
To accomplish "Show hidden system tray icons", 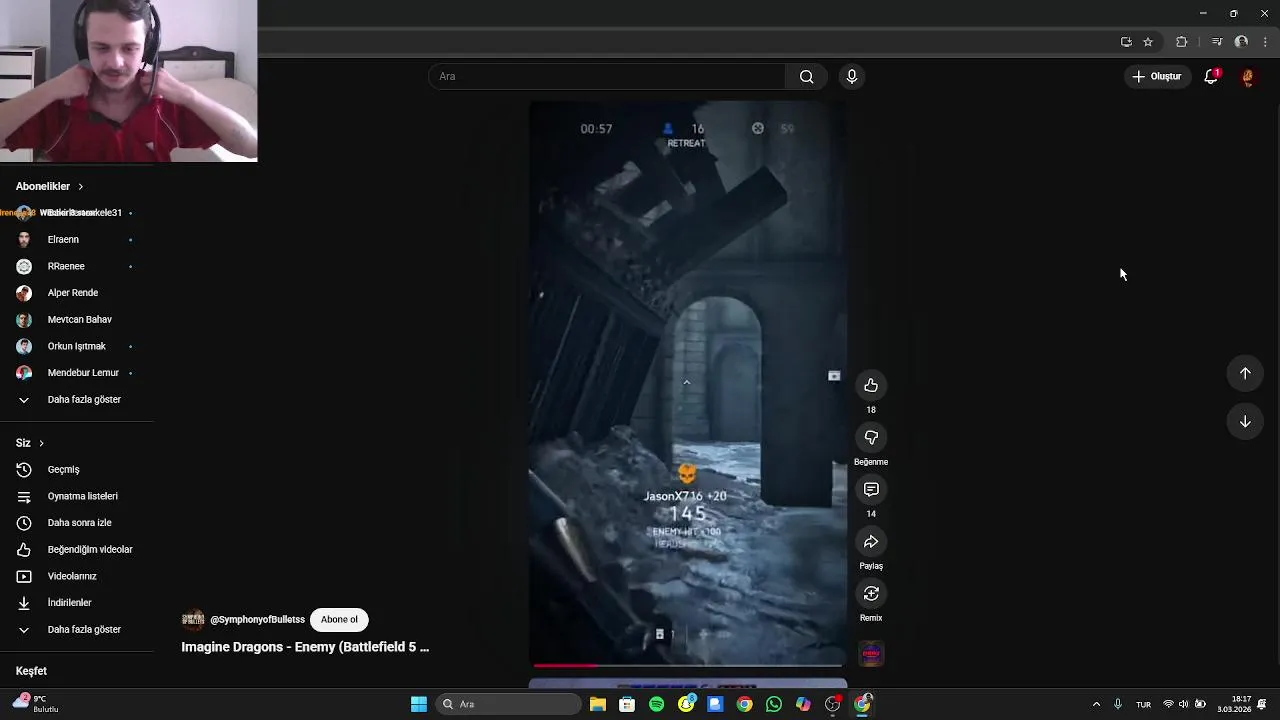I will pyautogui.click(x=1096, y=704).
